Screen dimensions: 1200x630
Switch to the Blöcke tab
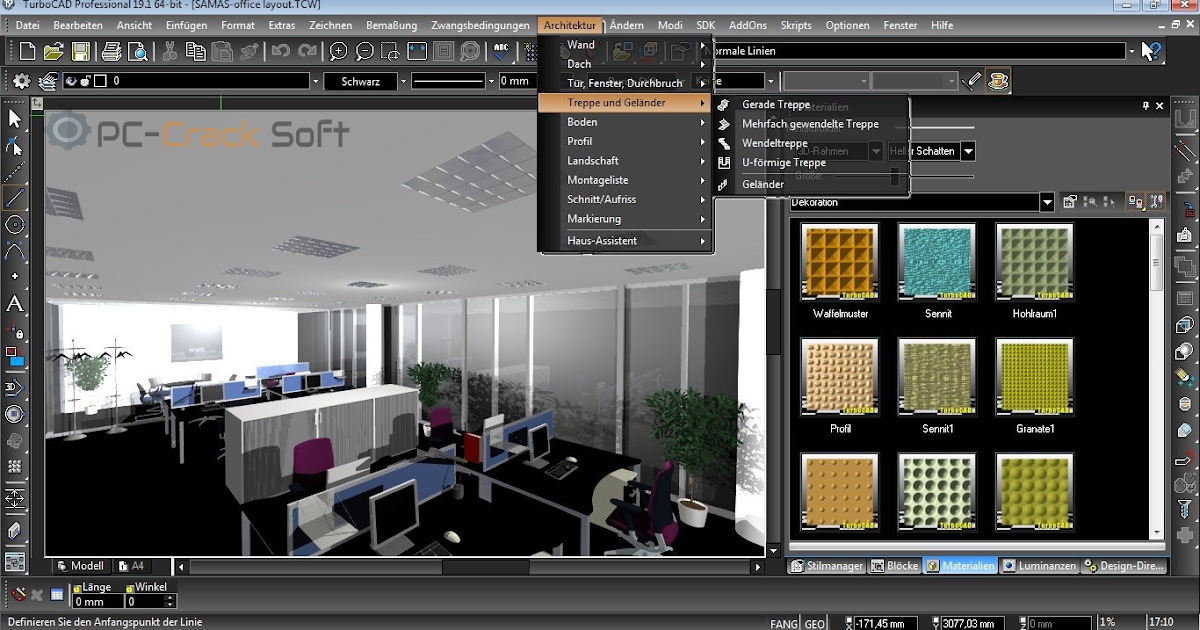(x=894, y=566)
